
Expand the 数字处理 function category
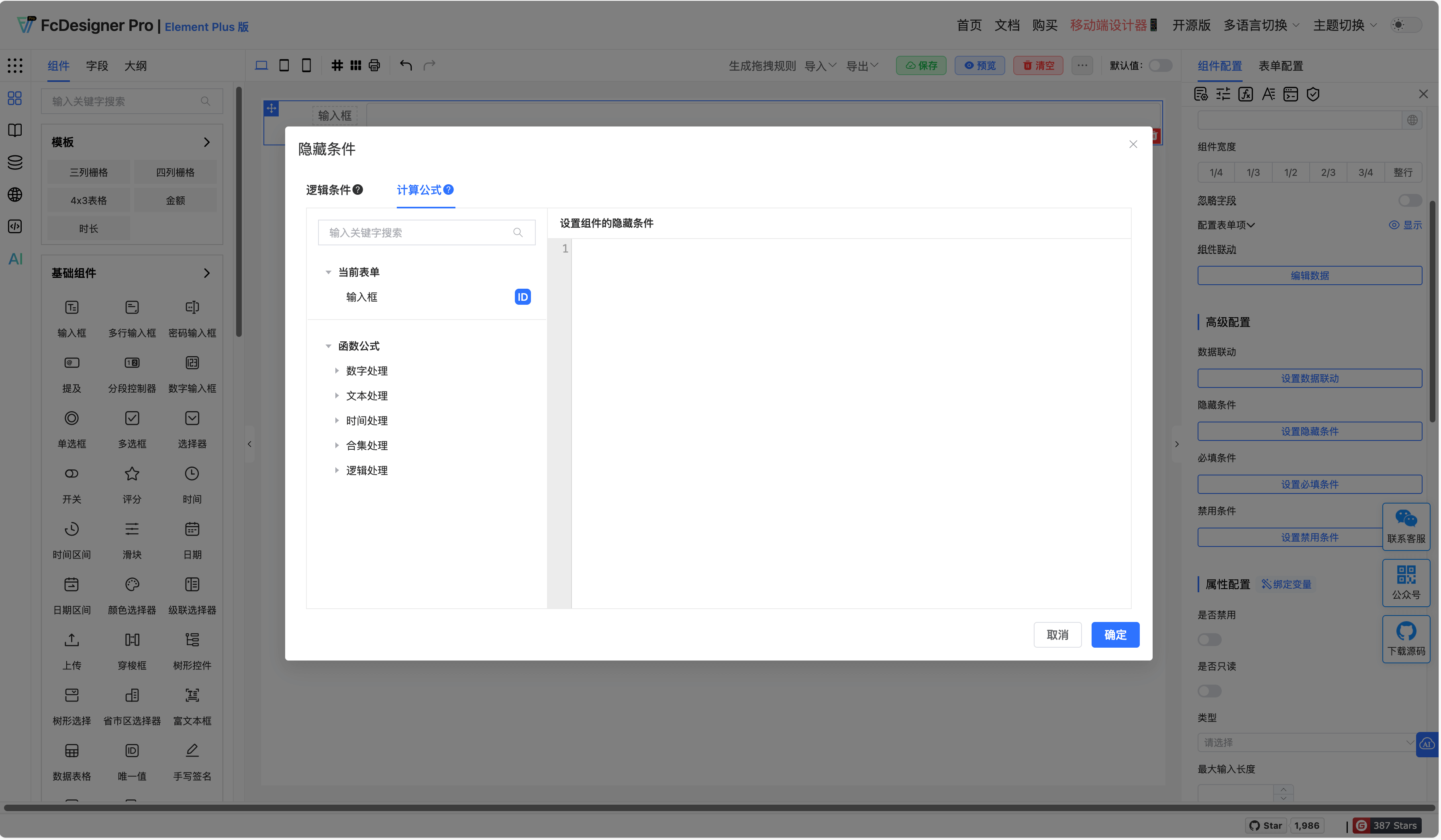tap(337, 371)
